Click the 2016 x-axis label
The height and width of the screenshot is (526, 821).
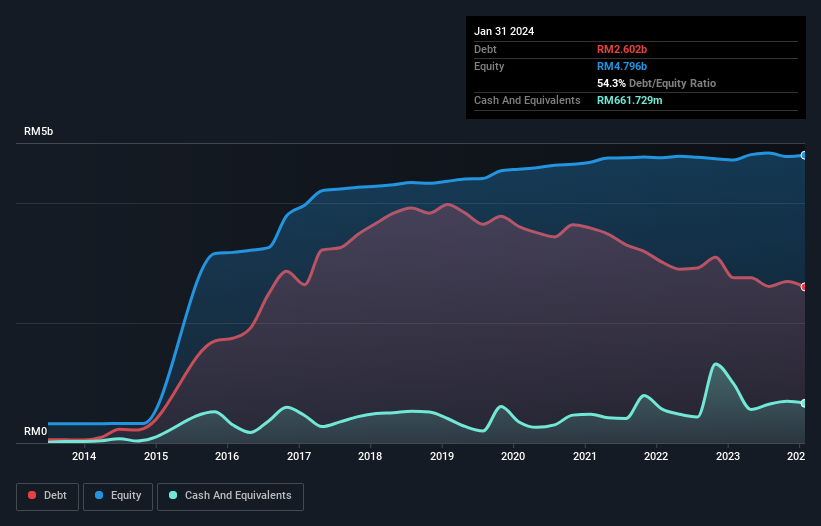coord(227,456)
